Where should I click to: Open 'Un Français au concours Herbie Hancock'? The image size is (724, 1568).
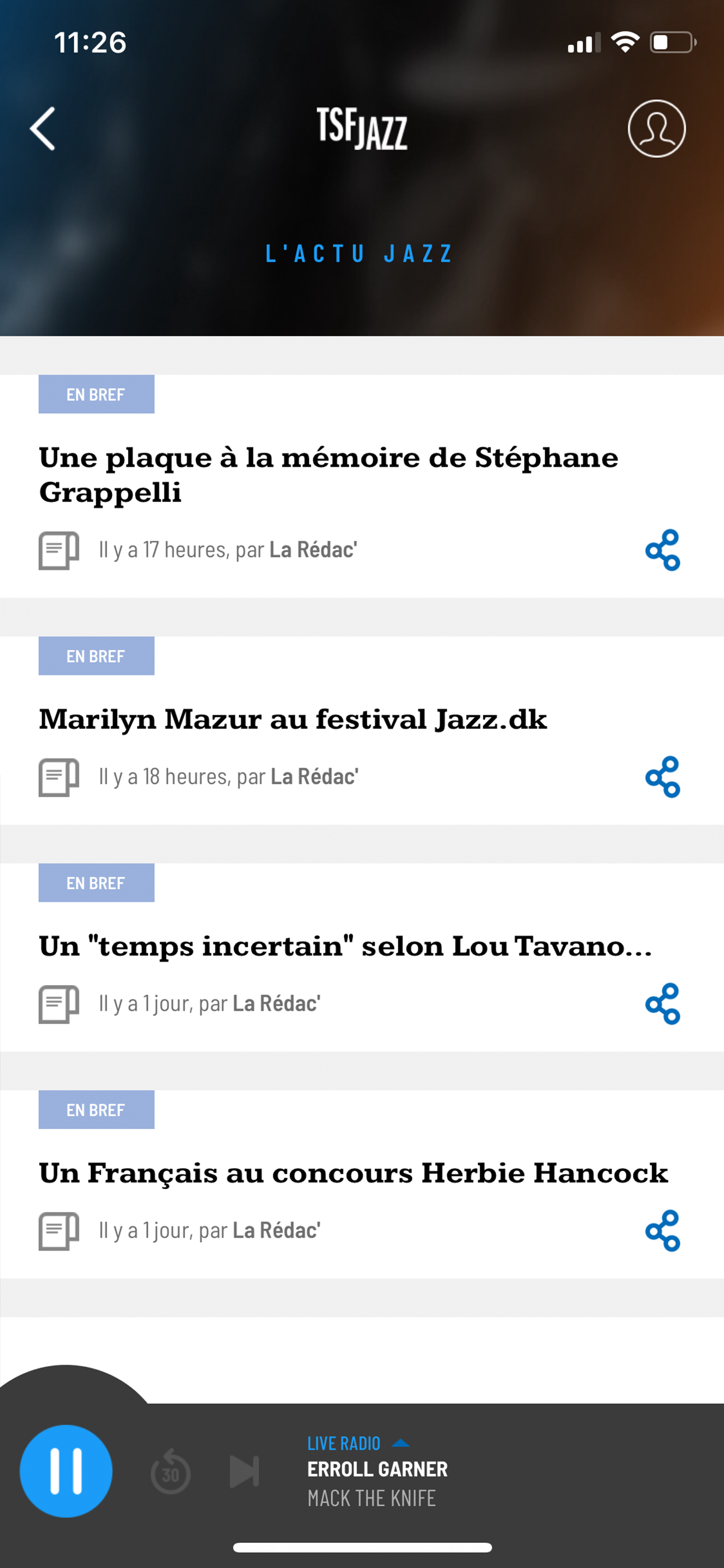pyautogui.click(x=353, y=1173)
